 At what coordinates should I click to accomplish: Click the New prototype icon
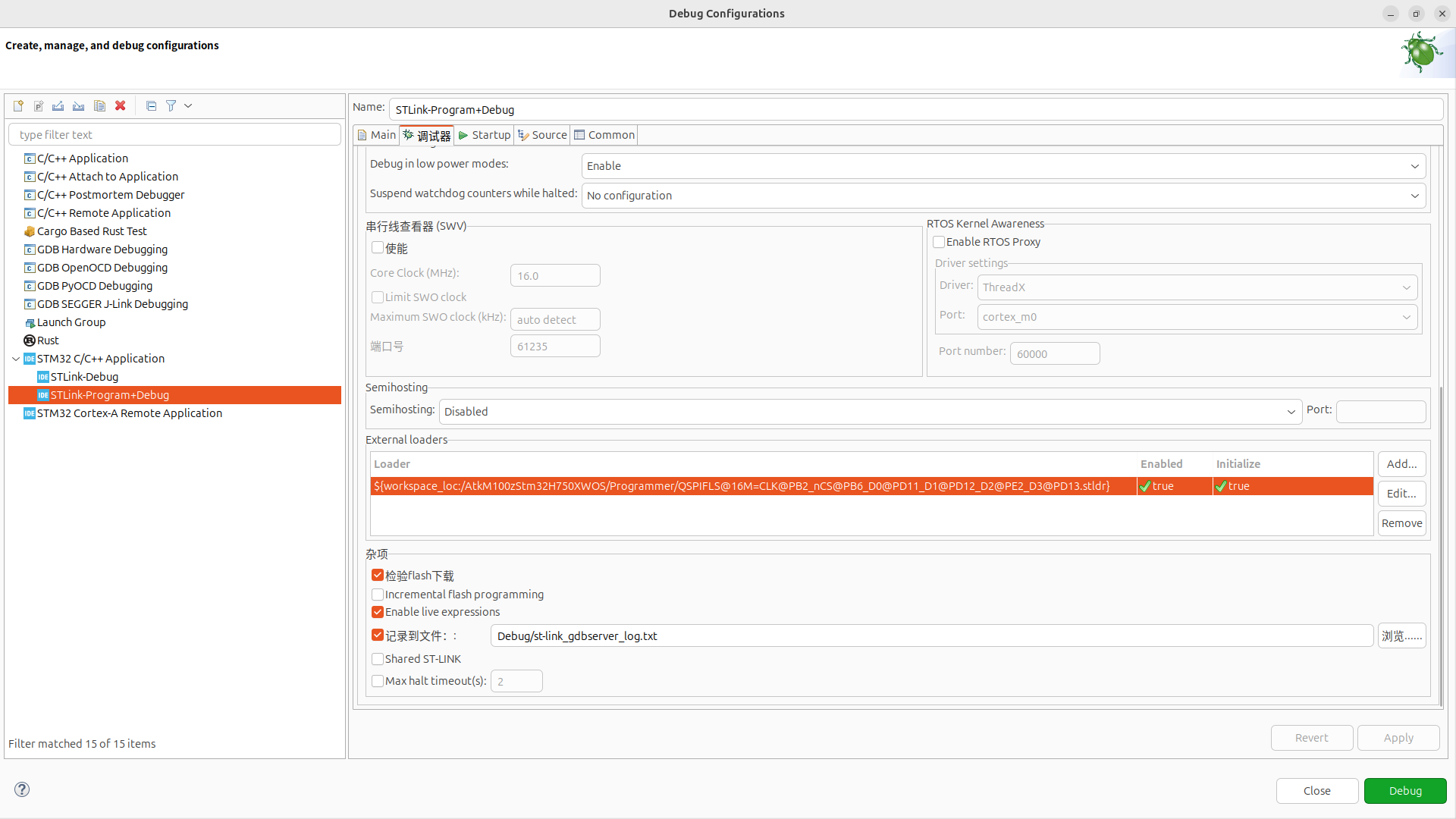[x=39, y=106]
